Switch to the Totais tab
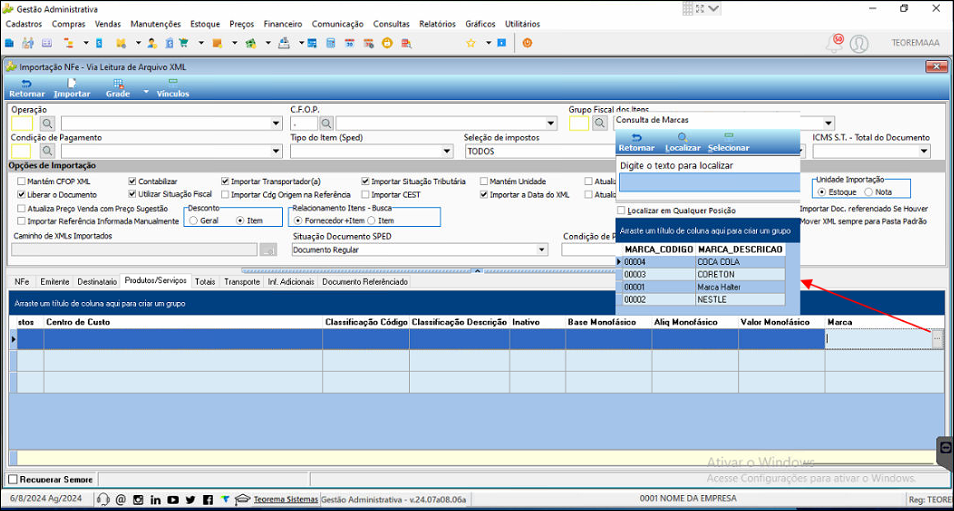954x511 pixels. (x=206, y=282)
